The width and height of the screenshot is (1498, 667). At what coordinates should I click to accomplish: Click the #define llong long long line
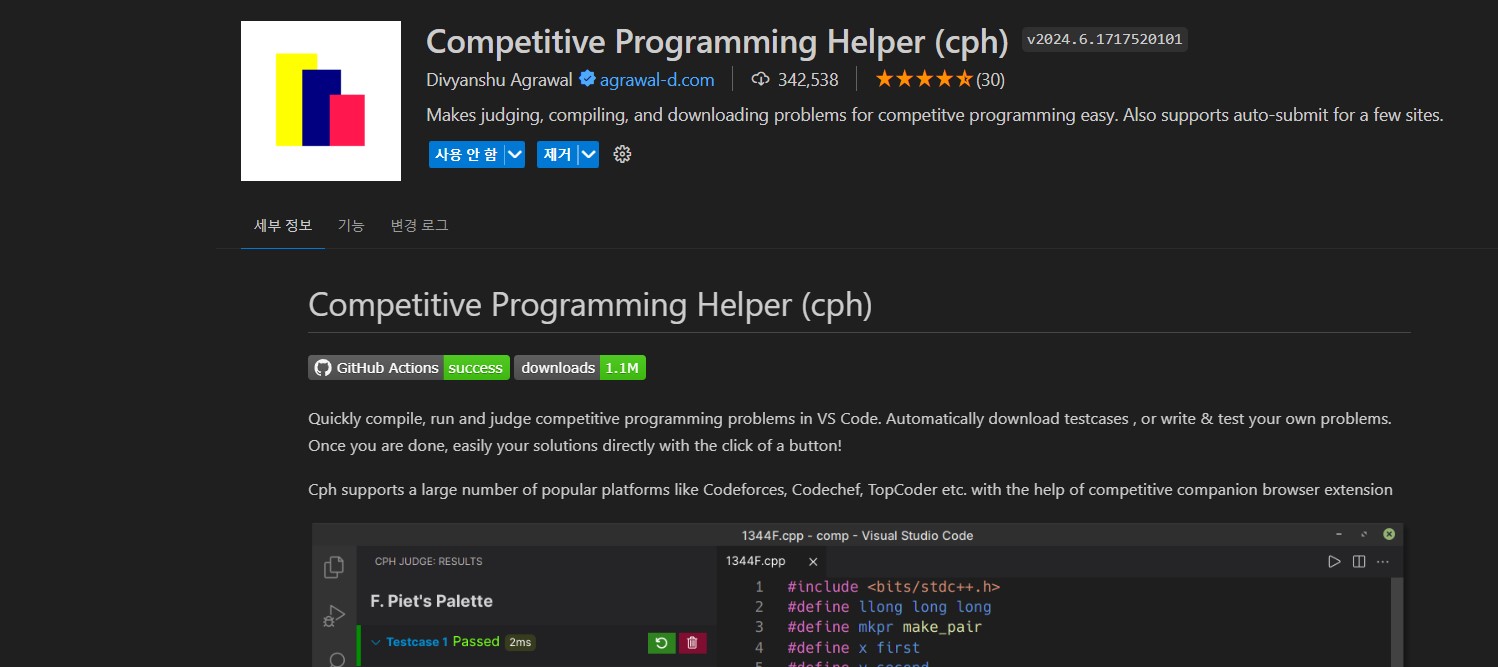[x=889, y=607]
